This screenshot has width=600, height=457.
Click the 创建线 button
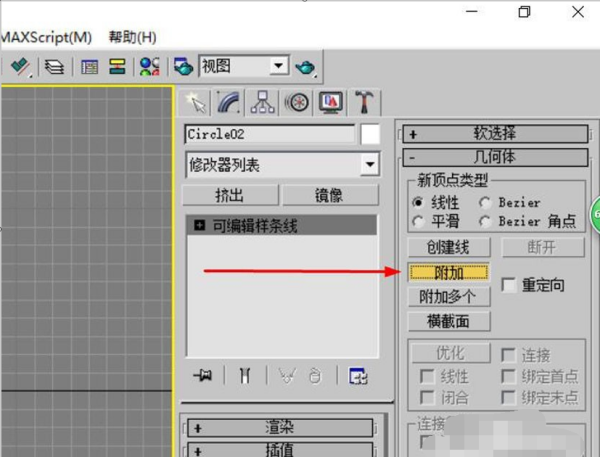point(449,247)
